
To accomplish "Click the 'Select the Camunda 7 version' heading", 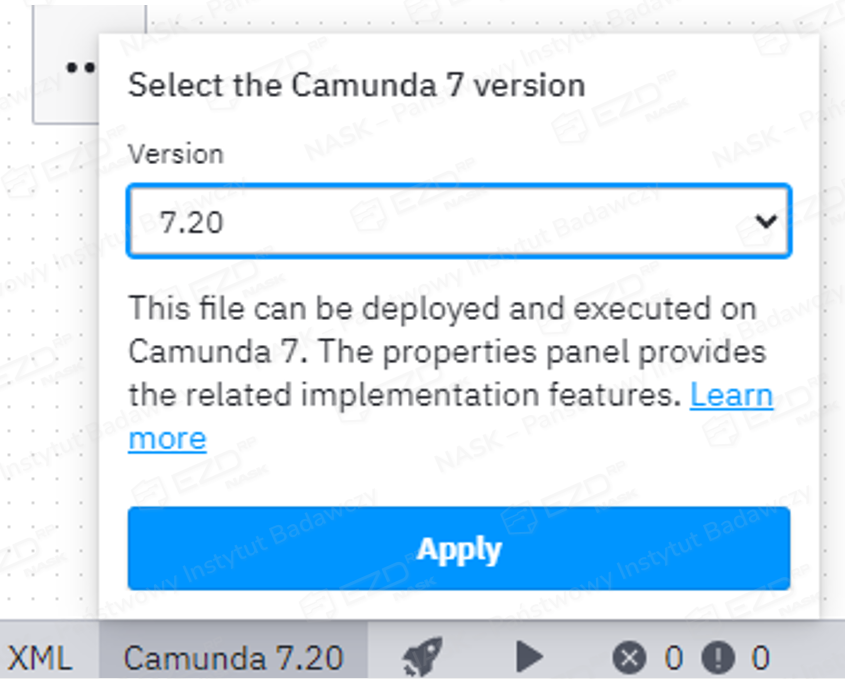I will coord(356,84).
